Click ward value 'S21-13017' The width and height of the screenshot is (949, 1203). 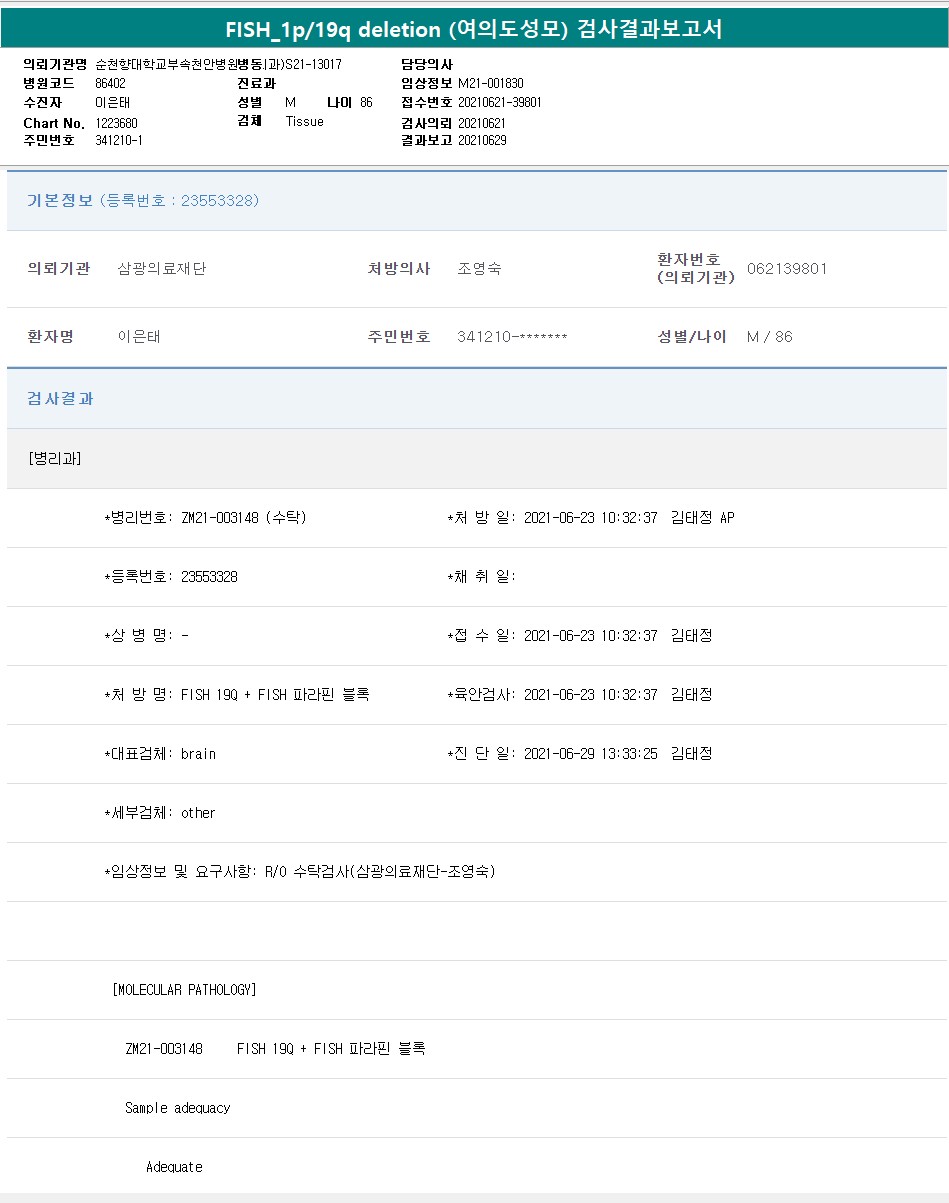313,64
